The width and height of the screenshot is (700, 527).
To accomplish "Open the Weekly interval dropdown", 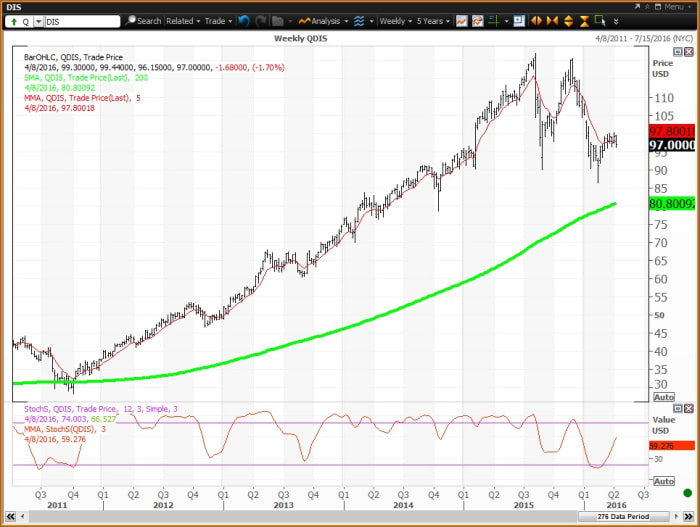I will coord(396,20).
